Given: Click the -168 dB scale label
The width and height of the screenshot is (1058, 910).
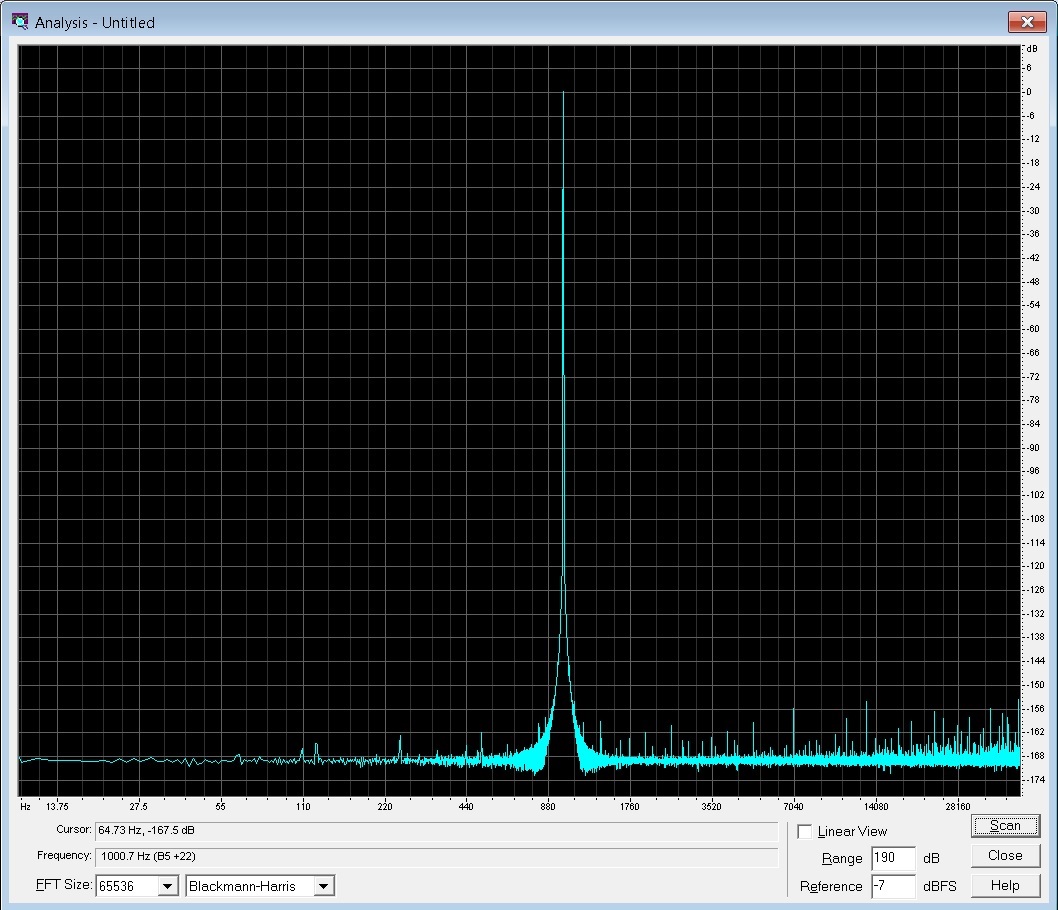Looking at the screenshot, I should tap(1035, 756).
